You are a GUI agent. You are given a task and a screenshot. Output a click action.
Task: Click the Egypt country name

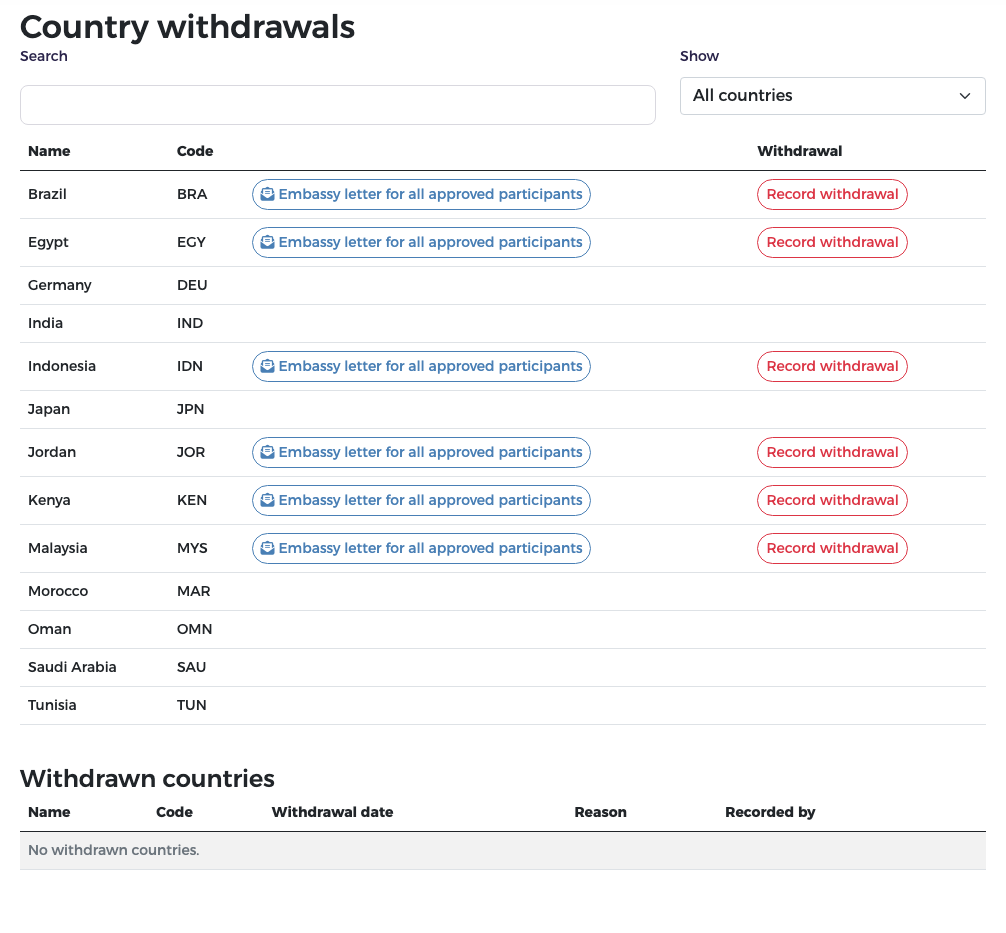48,243
